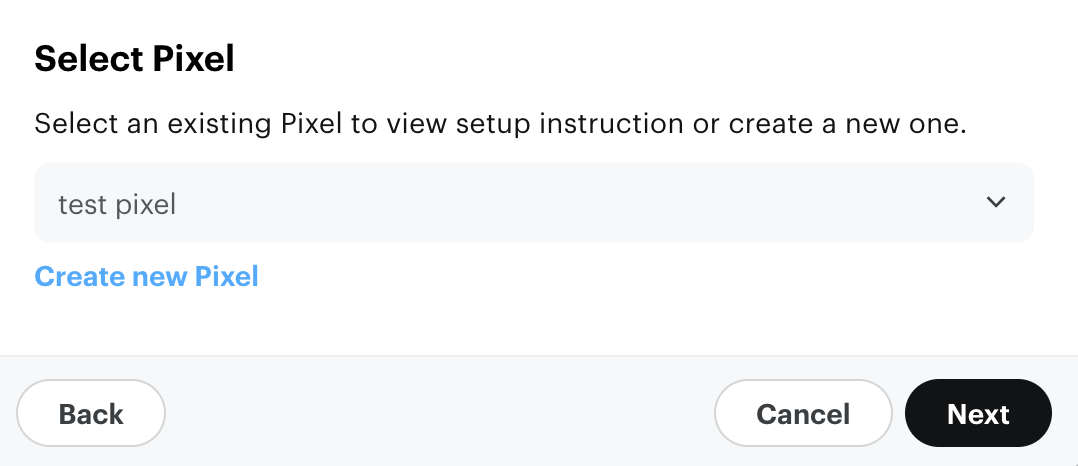Select the gray Pixel dropdown field
This screenshot has height=466, width=1078.
point(533,203)
